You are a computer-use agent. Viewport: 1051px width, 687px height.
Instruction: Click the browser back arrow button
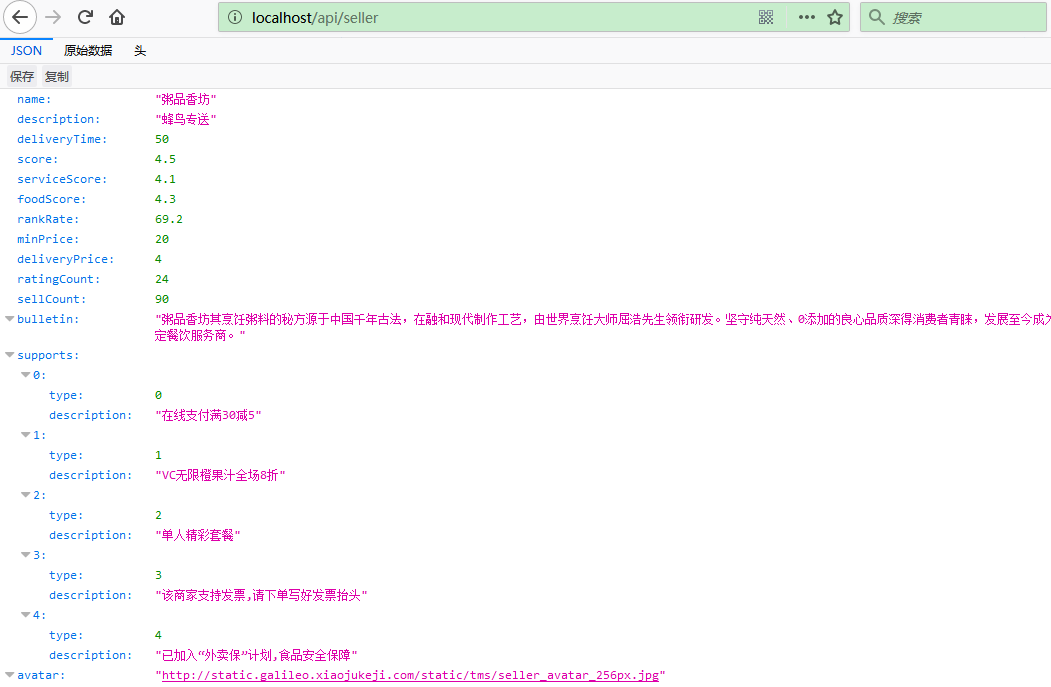pyautogui.click(x=21, y=17)
